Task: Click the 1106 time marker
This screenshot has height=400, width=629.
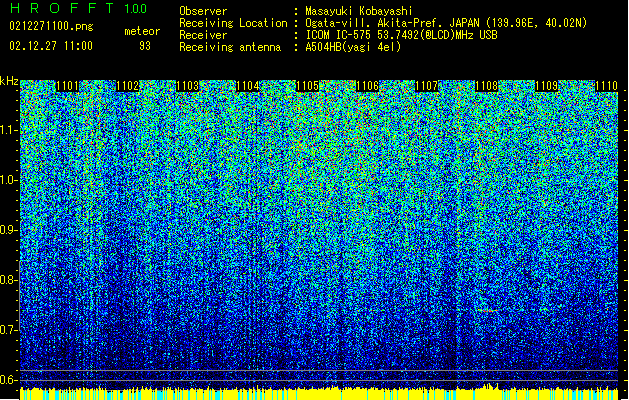Action: [367, 86]
